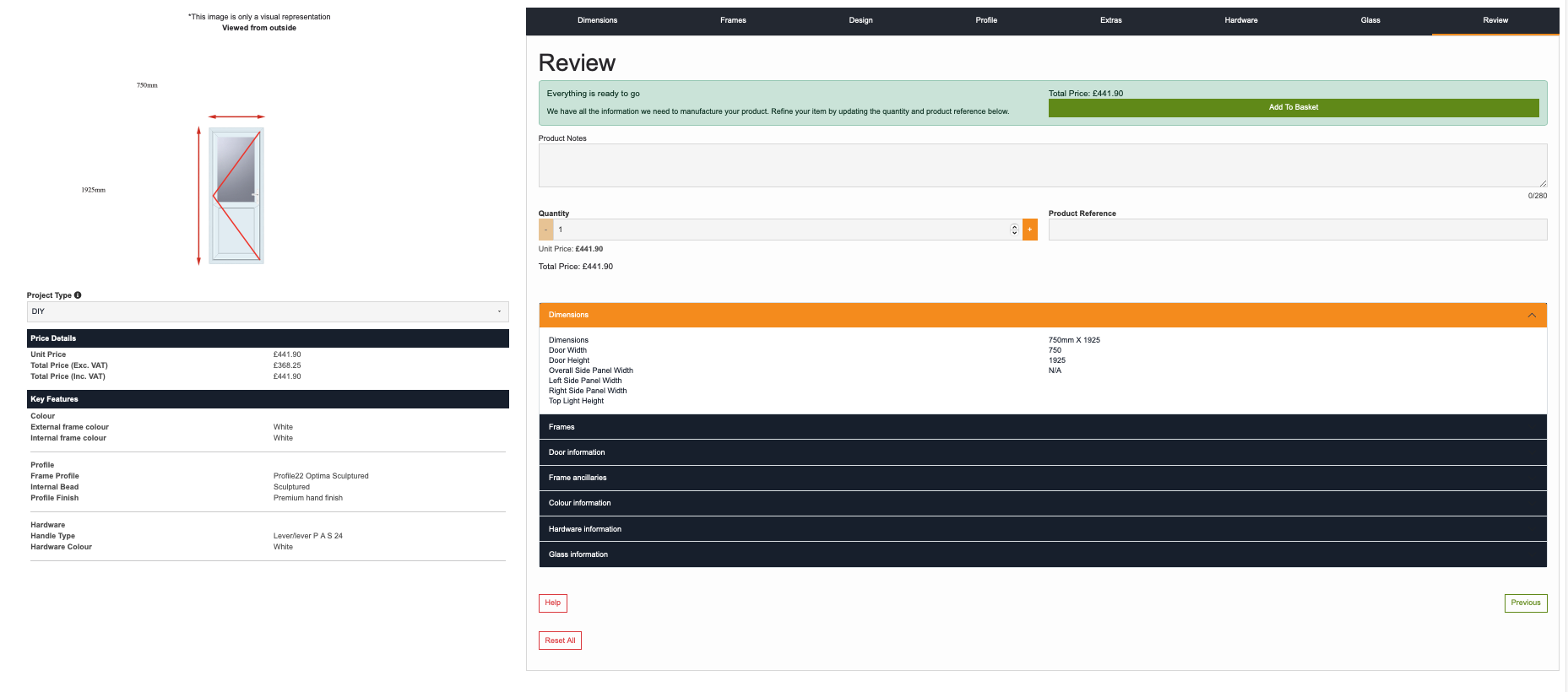
Task: Select the Extras tab
Action: point(1110,20)
